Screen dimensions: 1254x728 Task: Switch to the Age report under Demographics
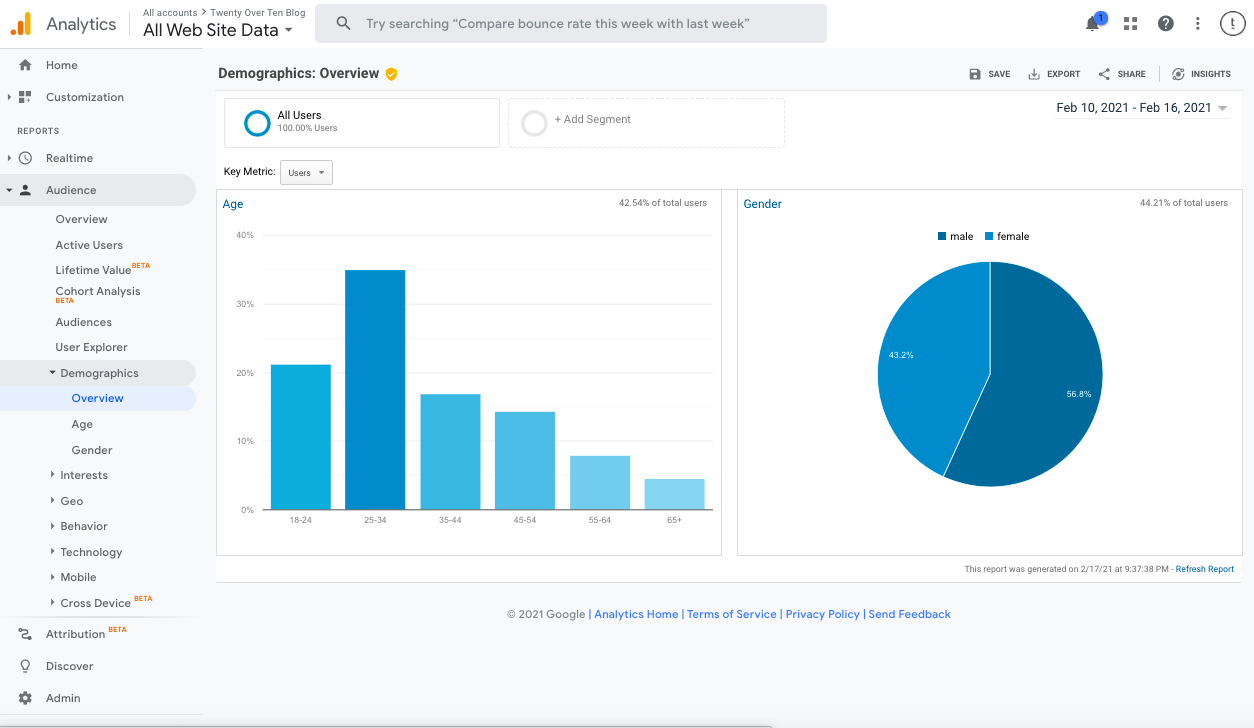[x=81, y=423]
